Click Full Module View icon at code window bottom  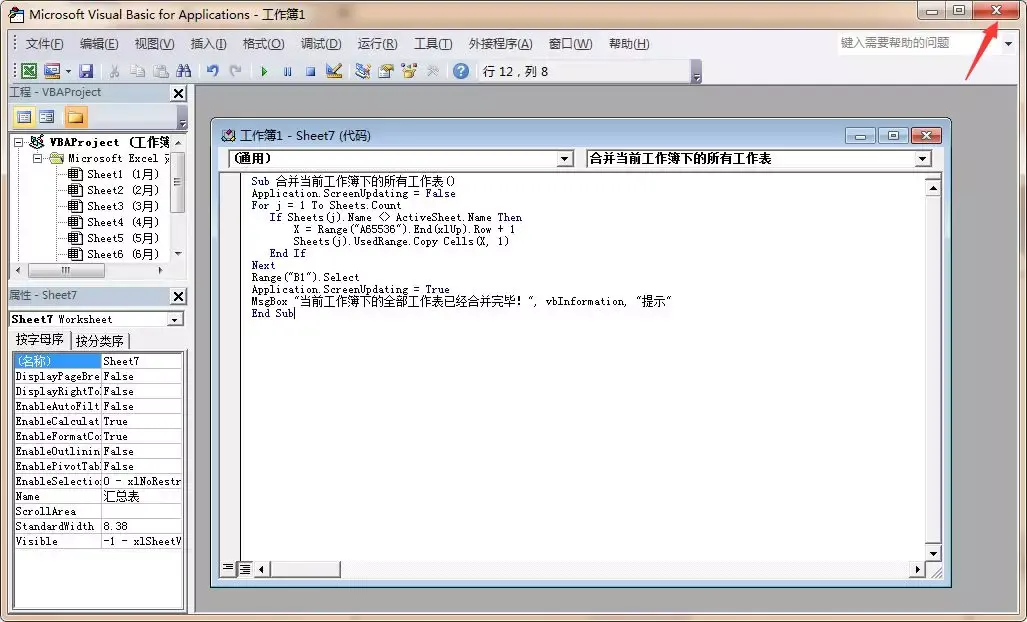tap(244, 568)
